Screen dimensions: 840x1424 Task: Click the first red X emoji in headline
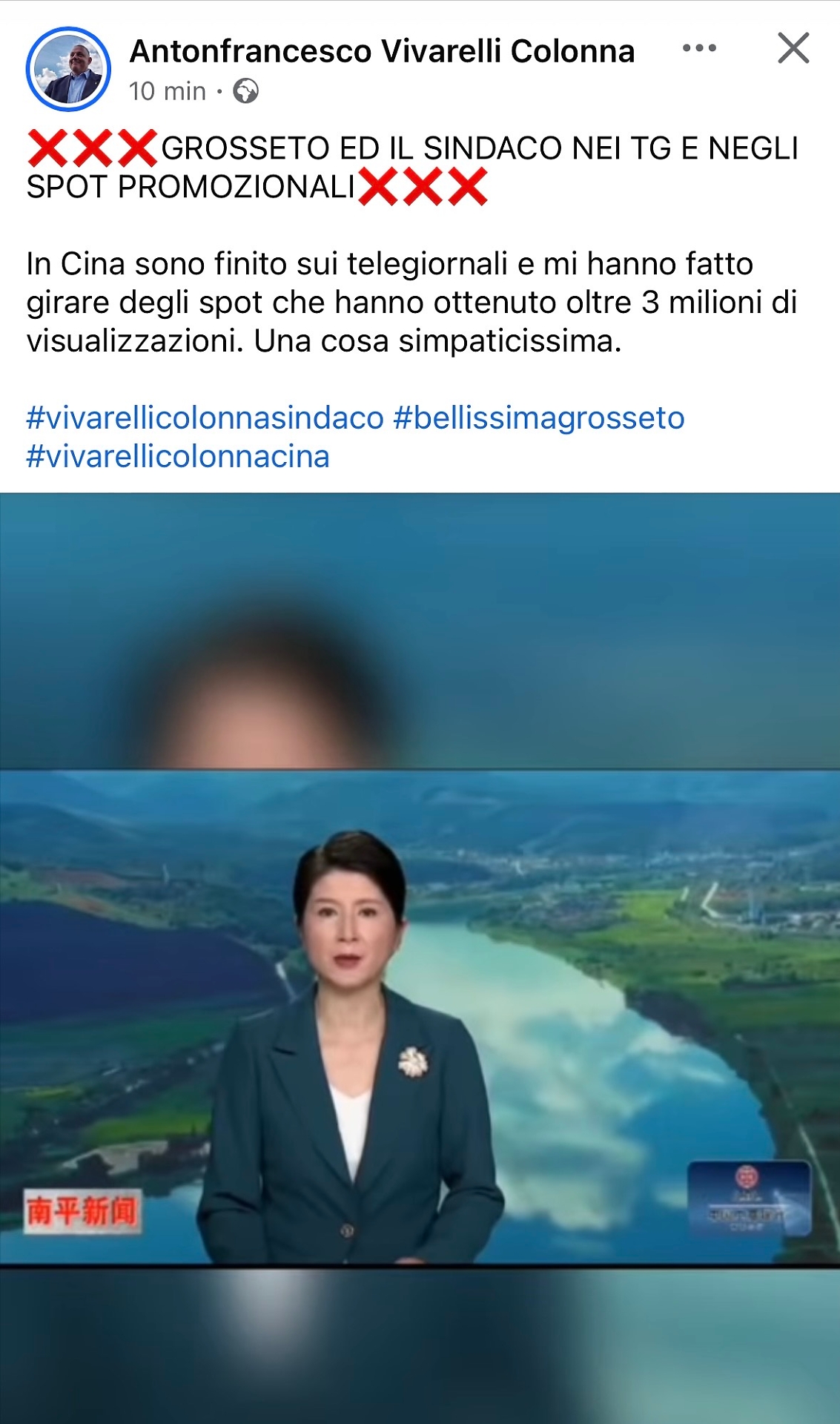47,148
